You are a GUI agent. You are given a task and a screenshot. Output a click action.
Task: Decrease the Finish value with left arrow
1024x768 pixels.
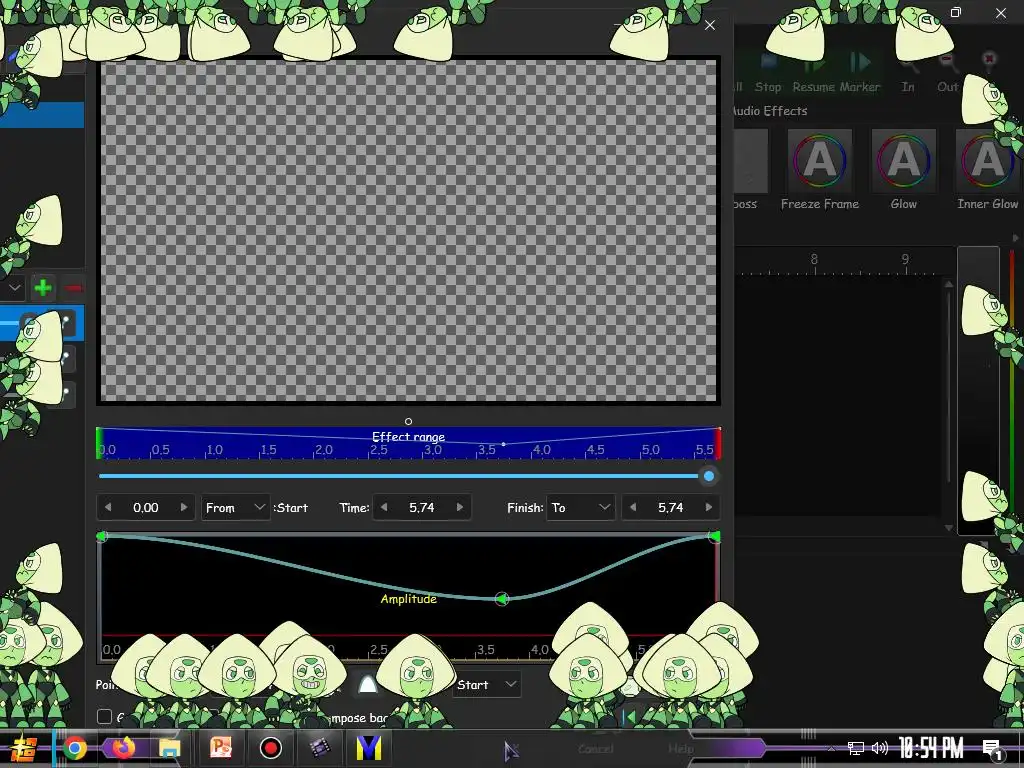coord(633,507)
